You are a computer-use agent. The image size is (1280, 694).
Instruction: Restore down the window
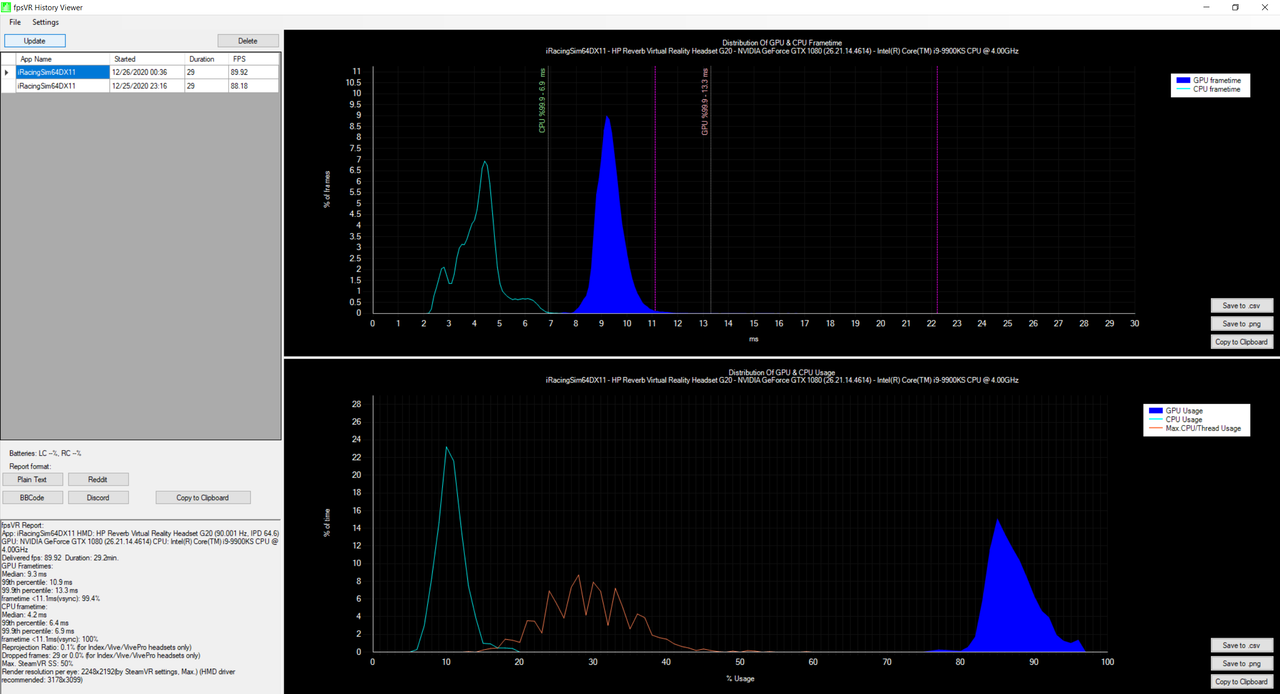(1236, 7)
